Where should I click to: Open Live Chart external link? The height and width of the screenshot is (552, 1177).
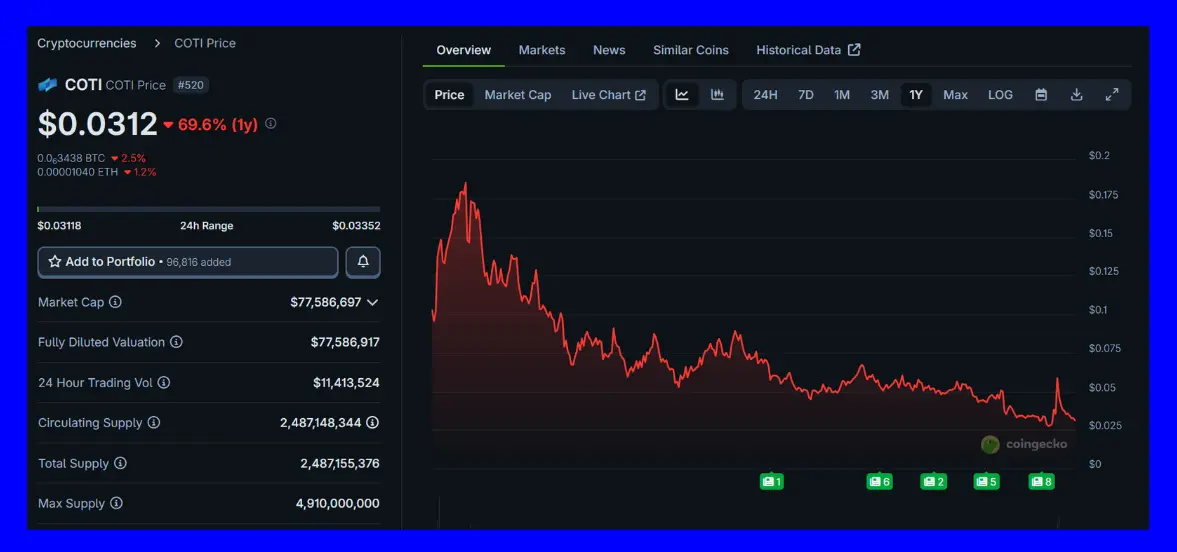(608, 95)
